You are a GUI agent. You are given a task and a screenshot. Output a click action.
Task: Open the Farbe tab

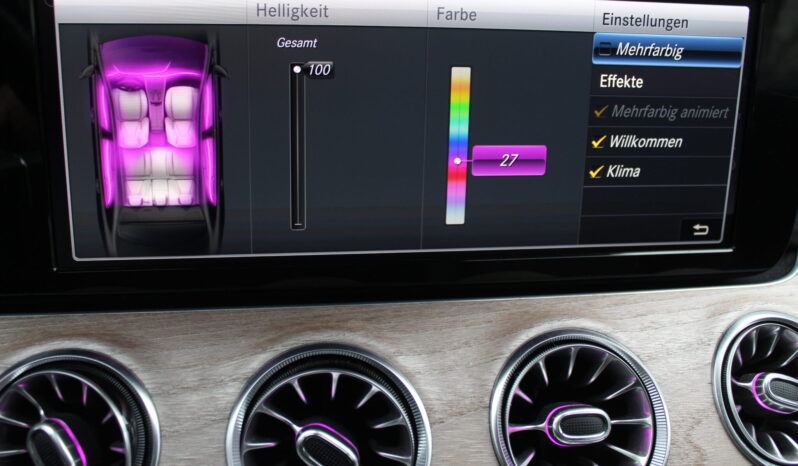[457, 14]
